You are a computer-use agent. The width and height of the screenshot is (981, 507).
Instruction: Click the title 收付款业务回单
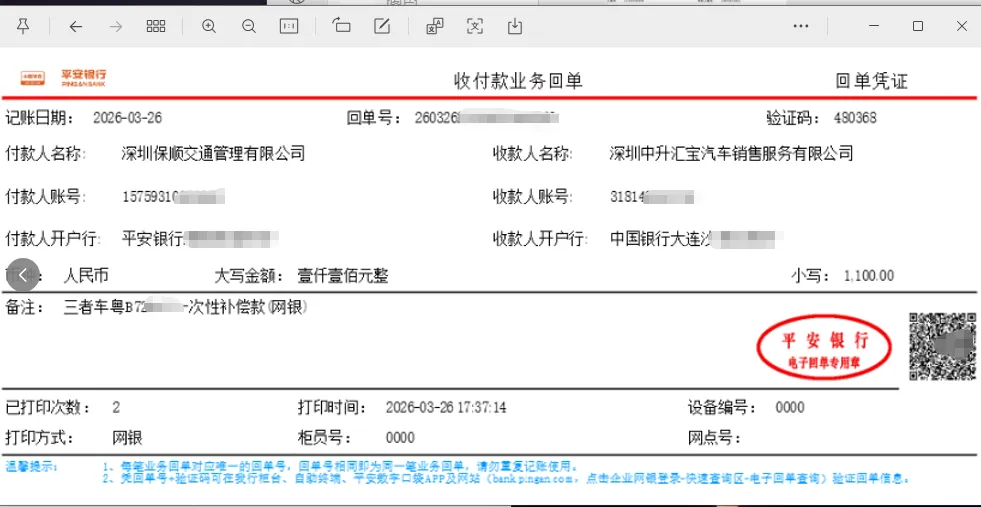click(518, 81)
